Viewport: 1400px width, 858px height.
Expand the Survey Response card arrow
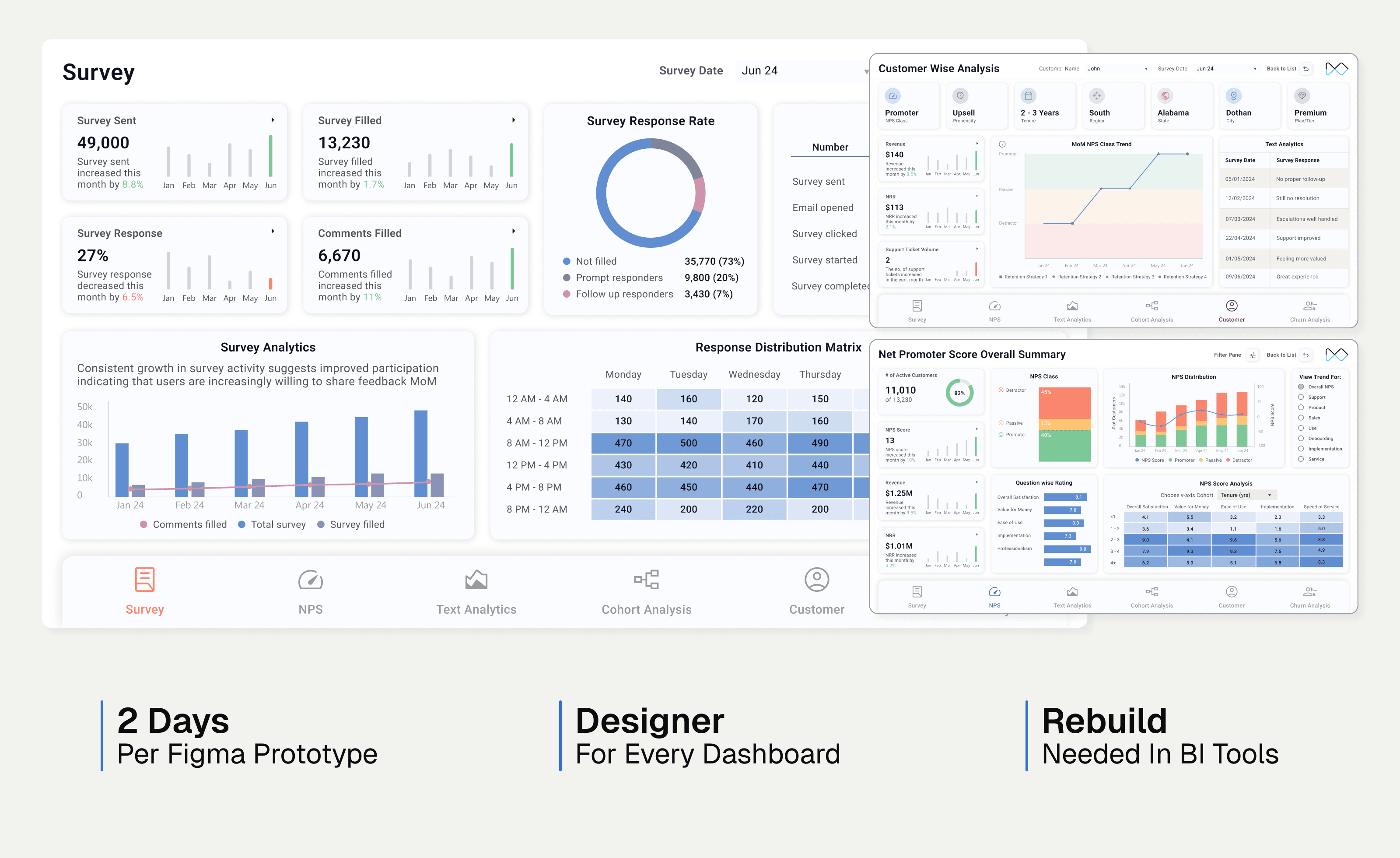pyautogui.click(x=273, y=231)
